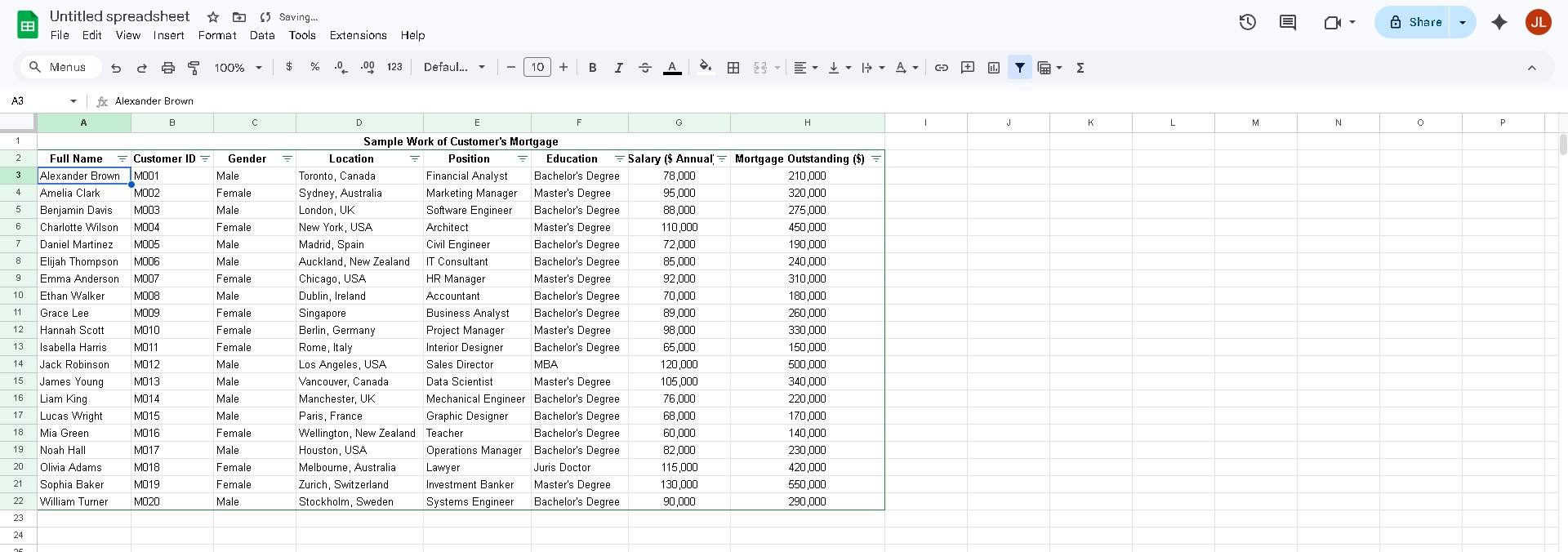The width and height of the screenshot is (1568, 552).
Task: Open the Help menu
Action: point(412,35)
